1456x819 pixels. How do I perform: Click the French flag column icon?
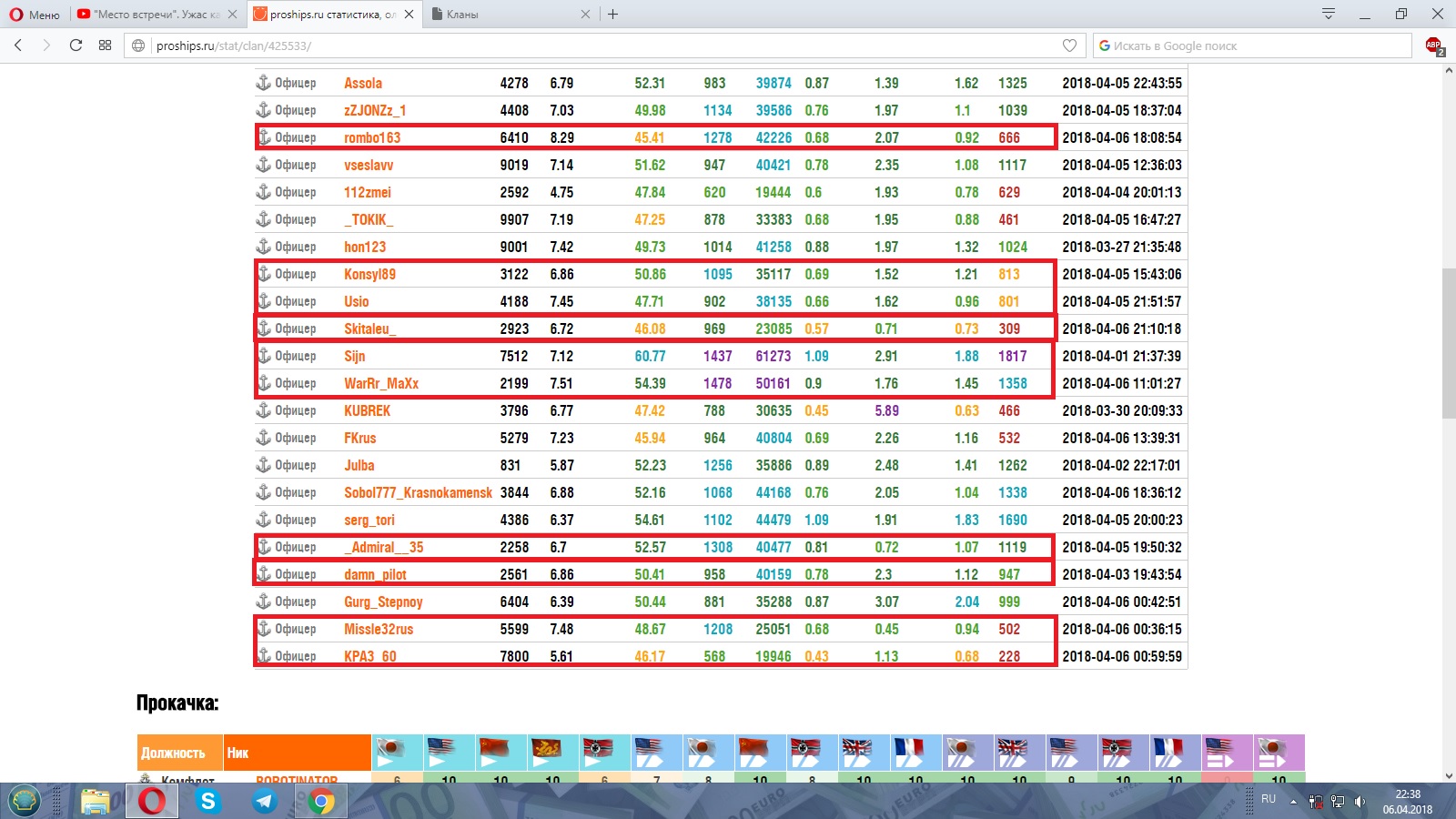pos(910,753)
